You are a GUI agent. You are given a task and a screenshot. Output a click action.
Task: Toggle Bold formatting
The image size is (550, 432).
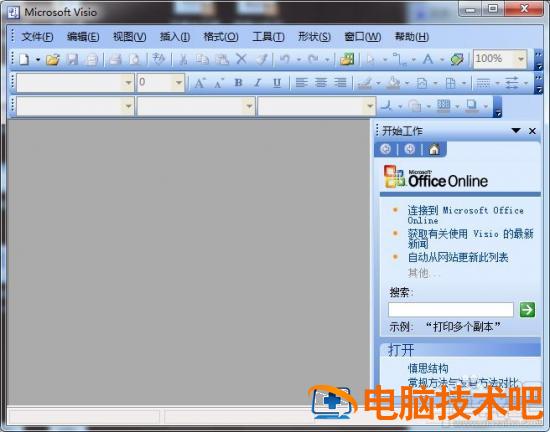click(239, 83)
